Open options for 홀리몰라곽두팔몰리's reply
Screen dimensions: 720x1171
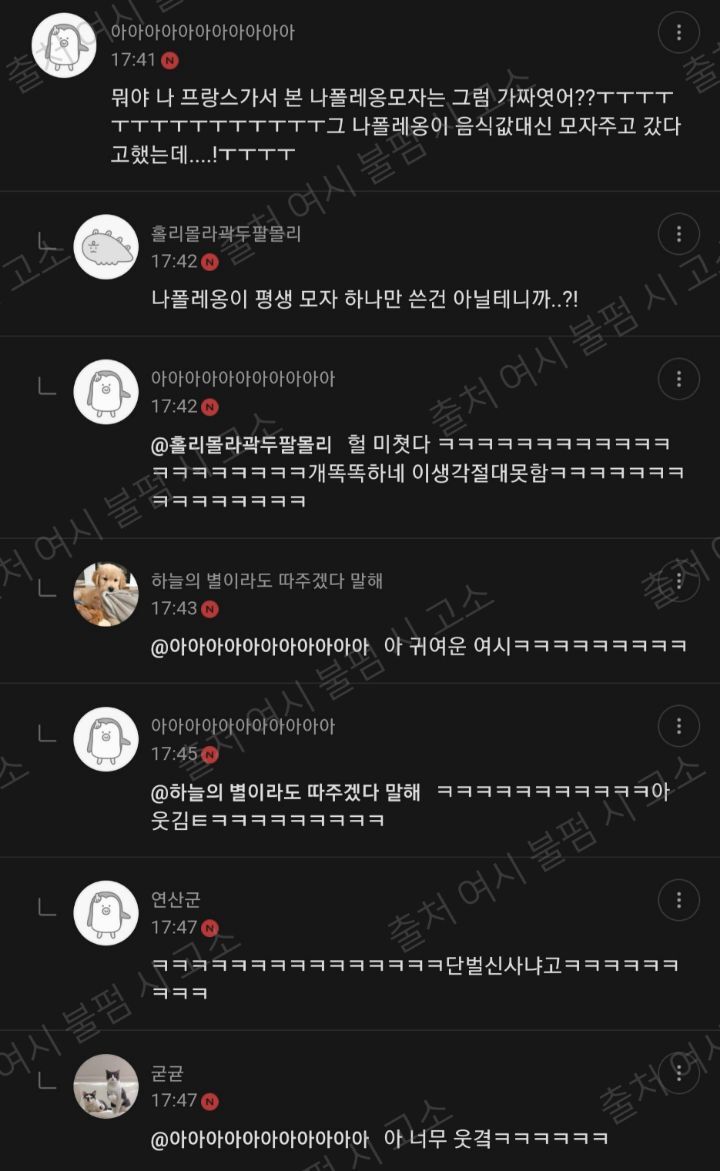[x=678, y=234]
